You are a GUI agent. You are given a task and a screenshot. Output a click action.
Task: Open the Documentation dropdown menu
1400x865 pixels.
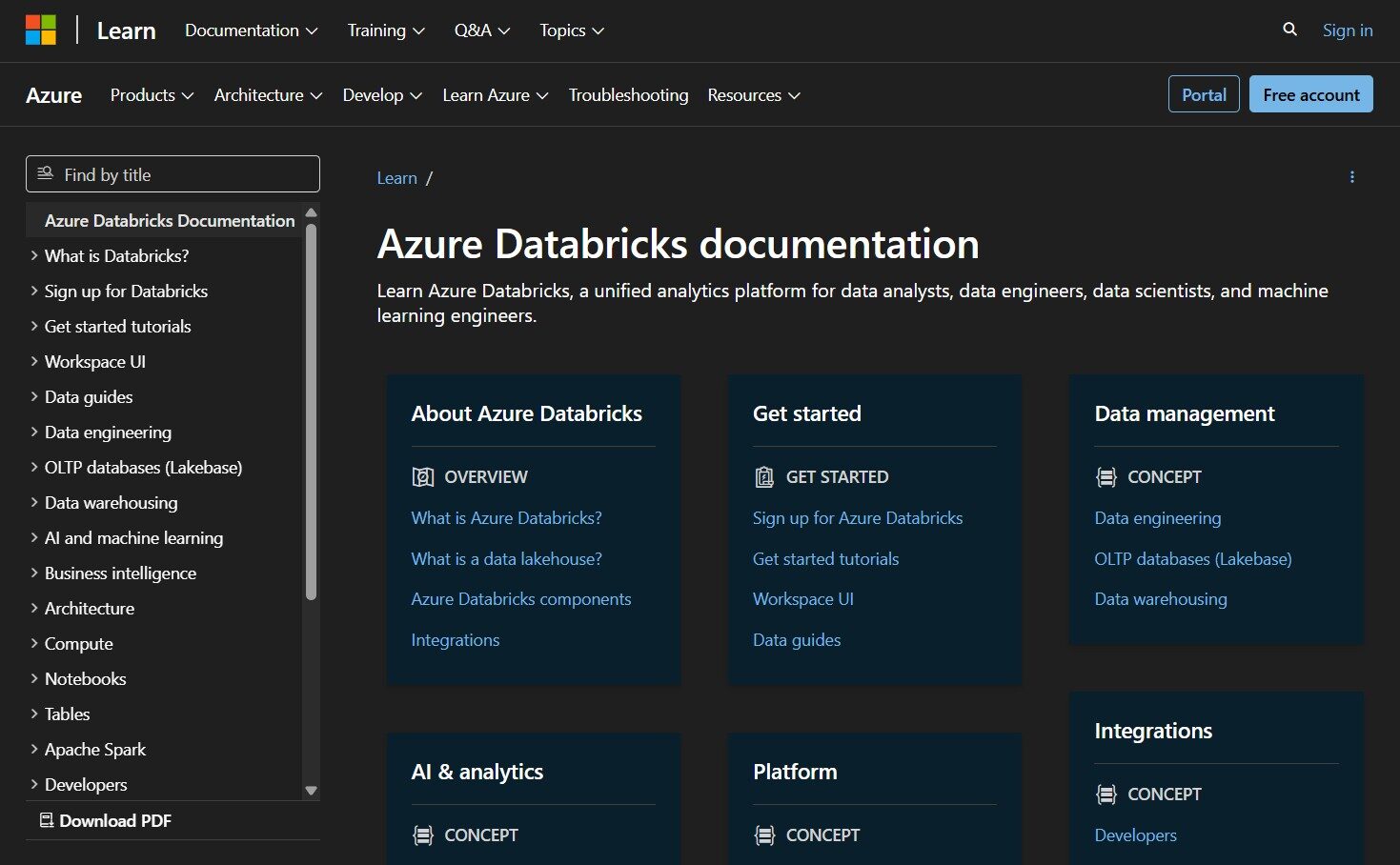(x=251, y=30)
